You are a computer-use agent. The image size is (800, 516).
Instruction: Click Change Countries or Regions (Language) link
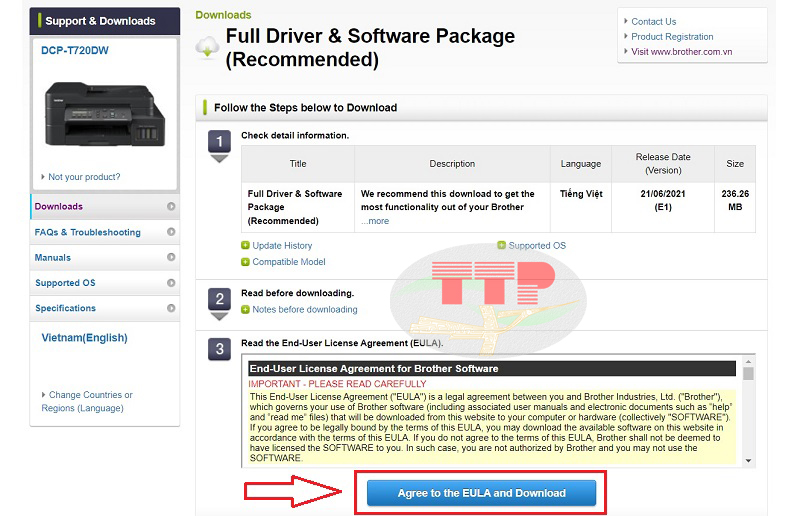[87, 401]
